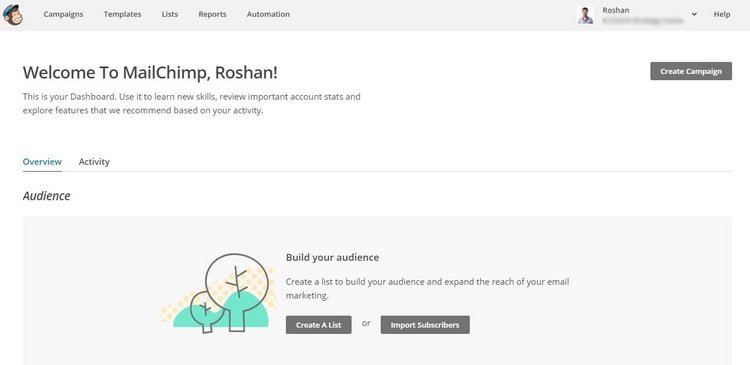Expand the account dropdown chevron
The height and width of the screenshot is (365, 750).
694,14
